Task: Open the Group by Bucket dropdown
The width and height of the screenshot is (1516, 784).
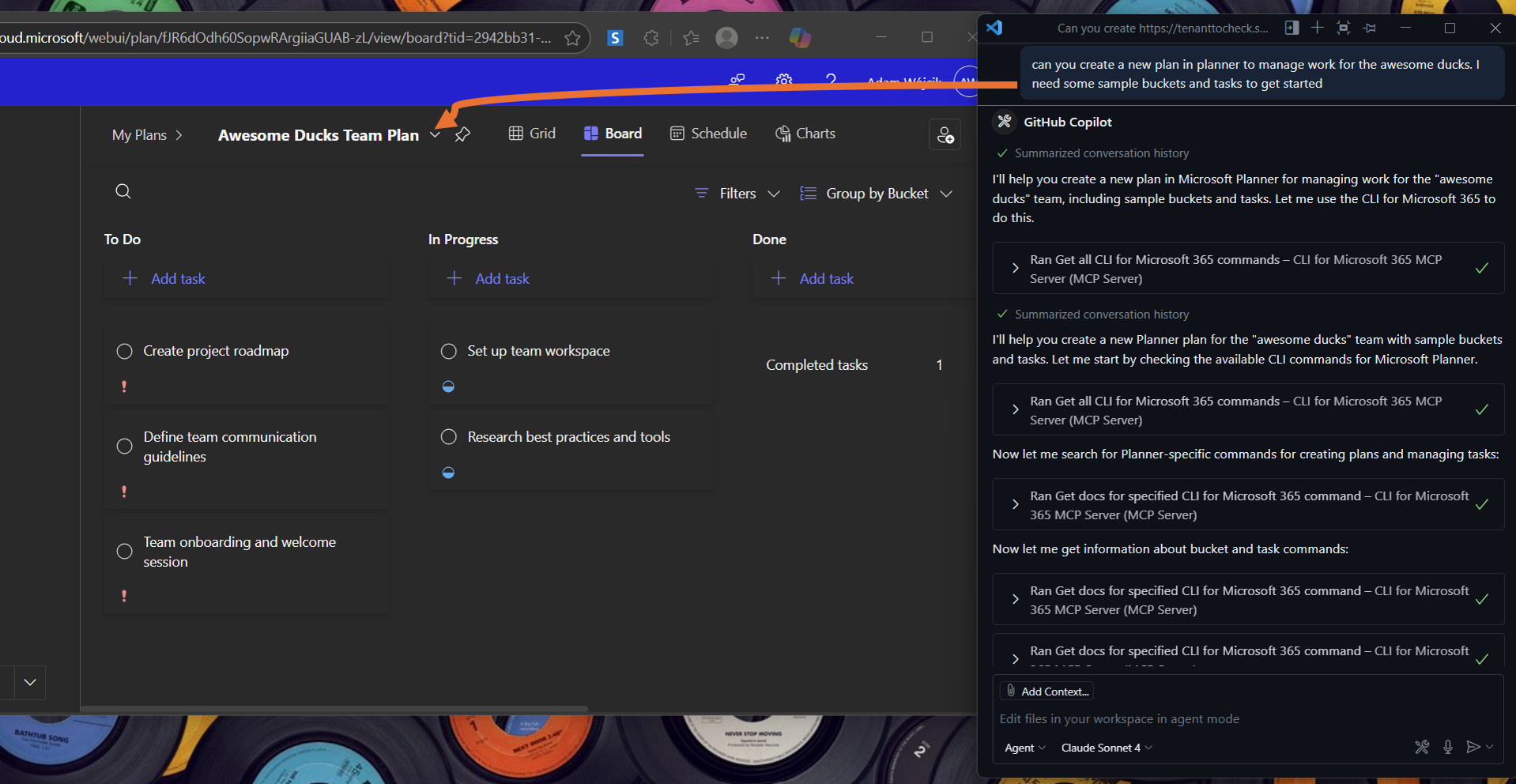Action: pyautogui.click(x=877, y=193)
